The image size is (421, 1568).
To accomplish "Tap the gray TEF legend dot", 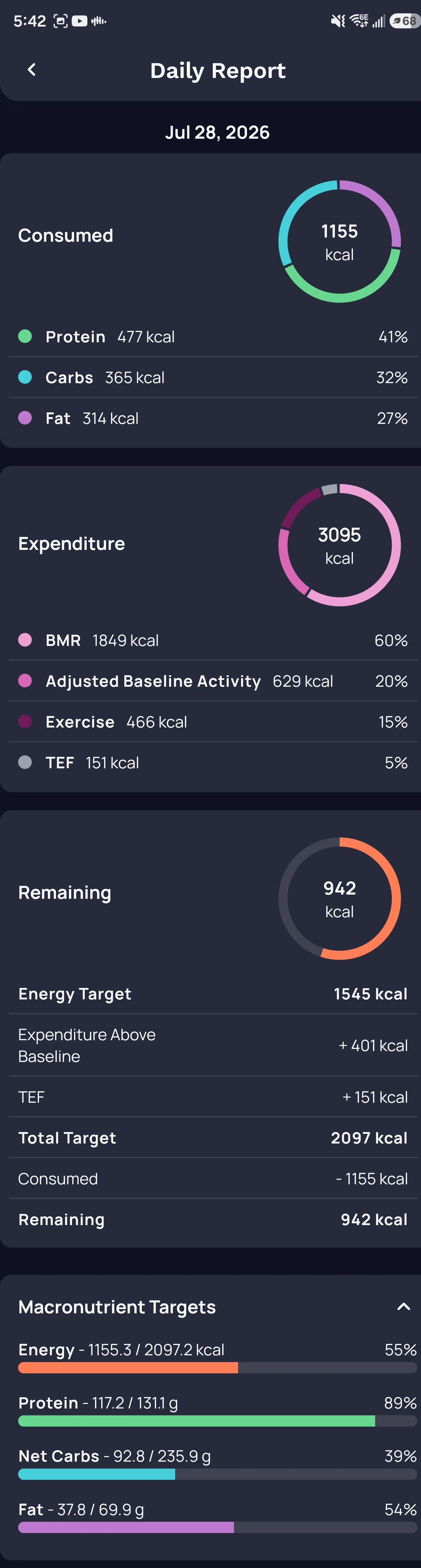I will point(25,762).
